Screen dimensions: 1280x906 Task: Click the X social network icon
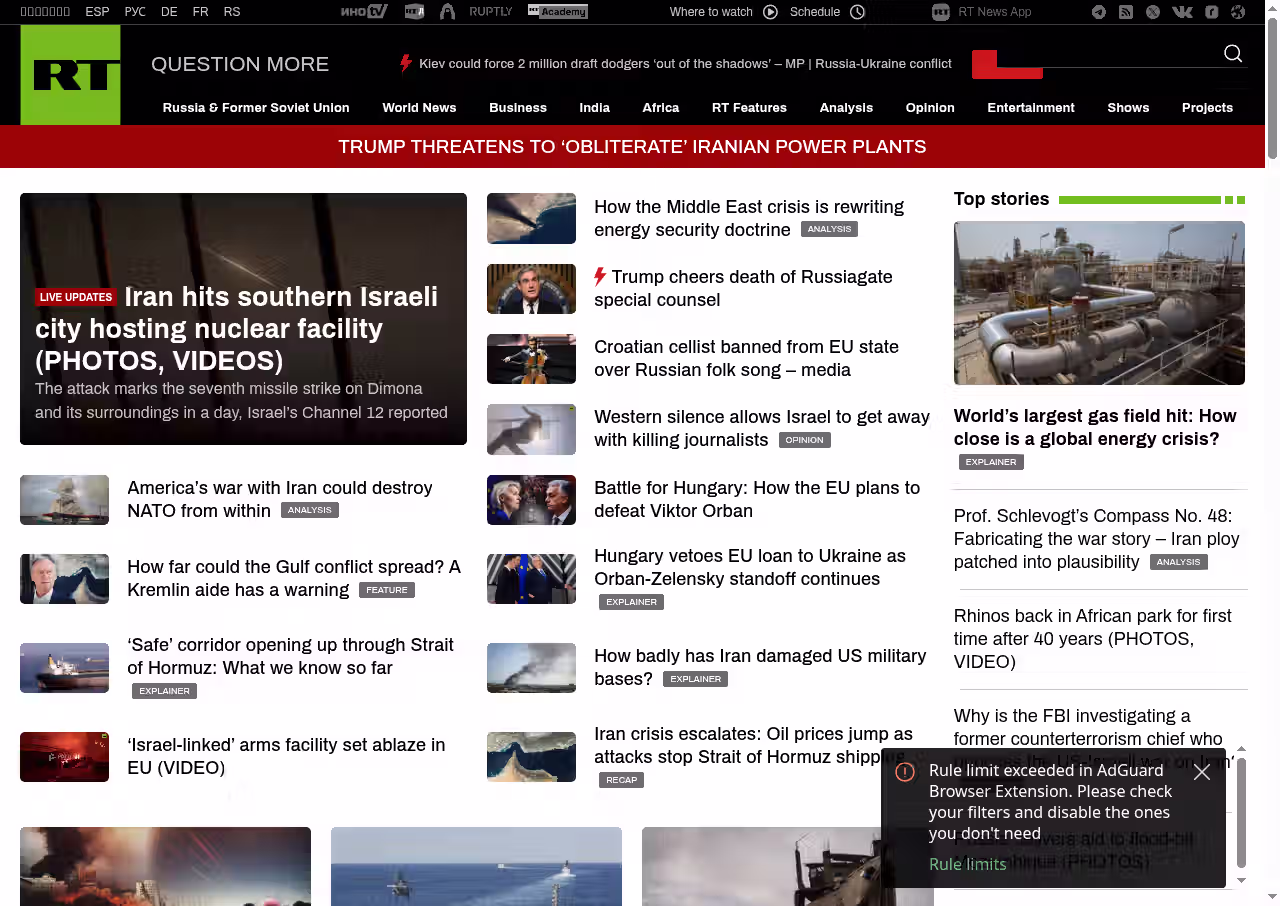(1153, 12)
